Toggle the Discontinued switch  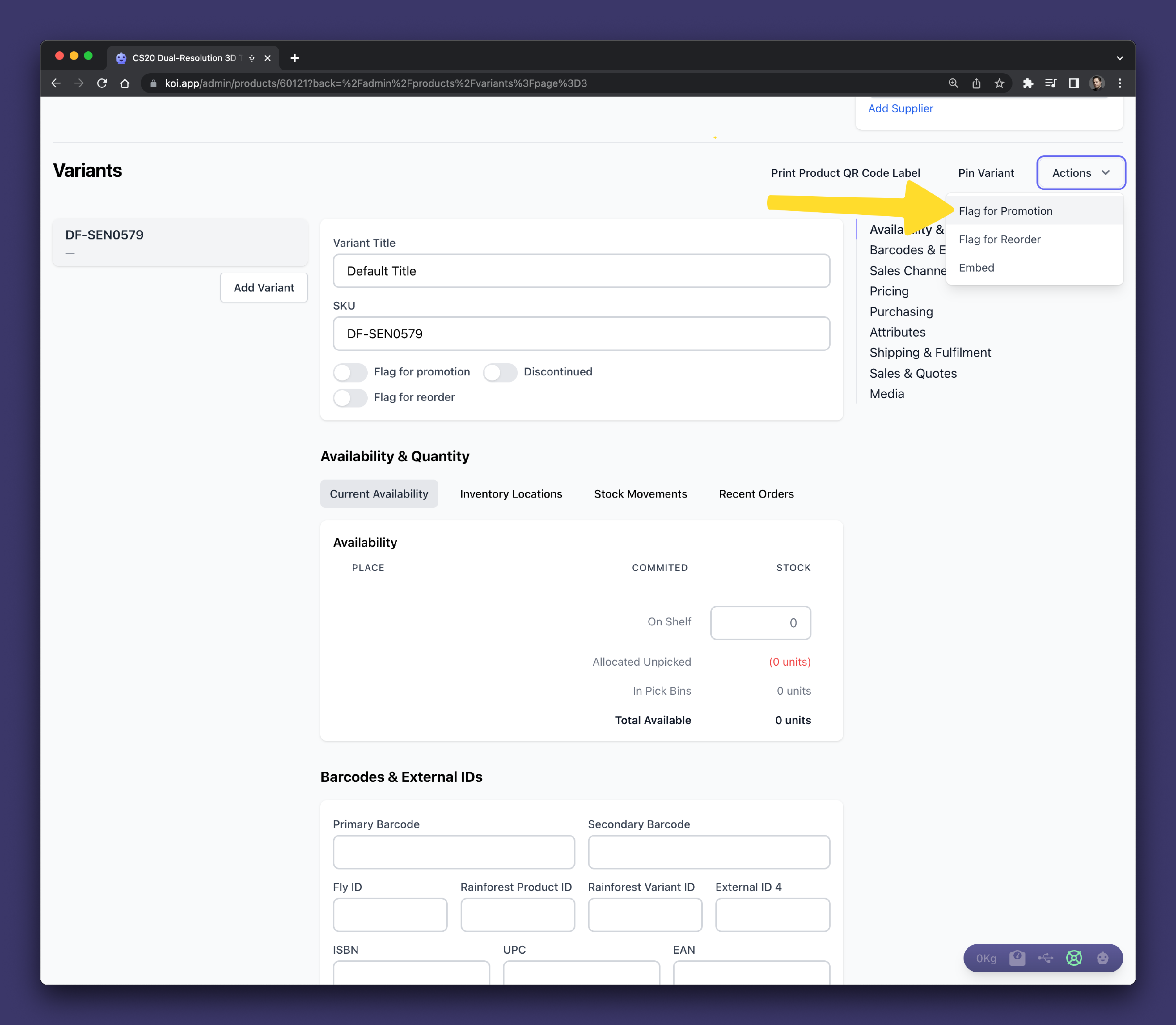point(499,372)
